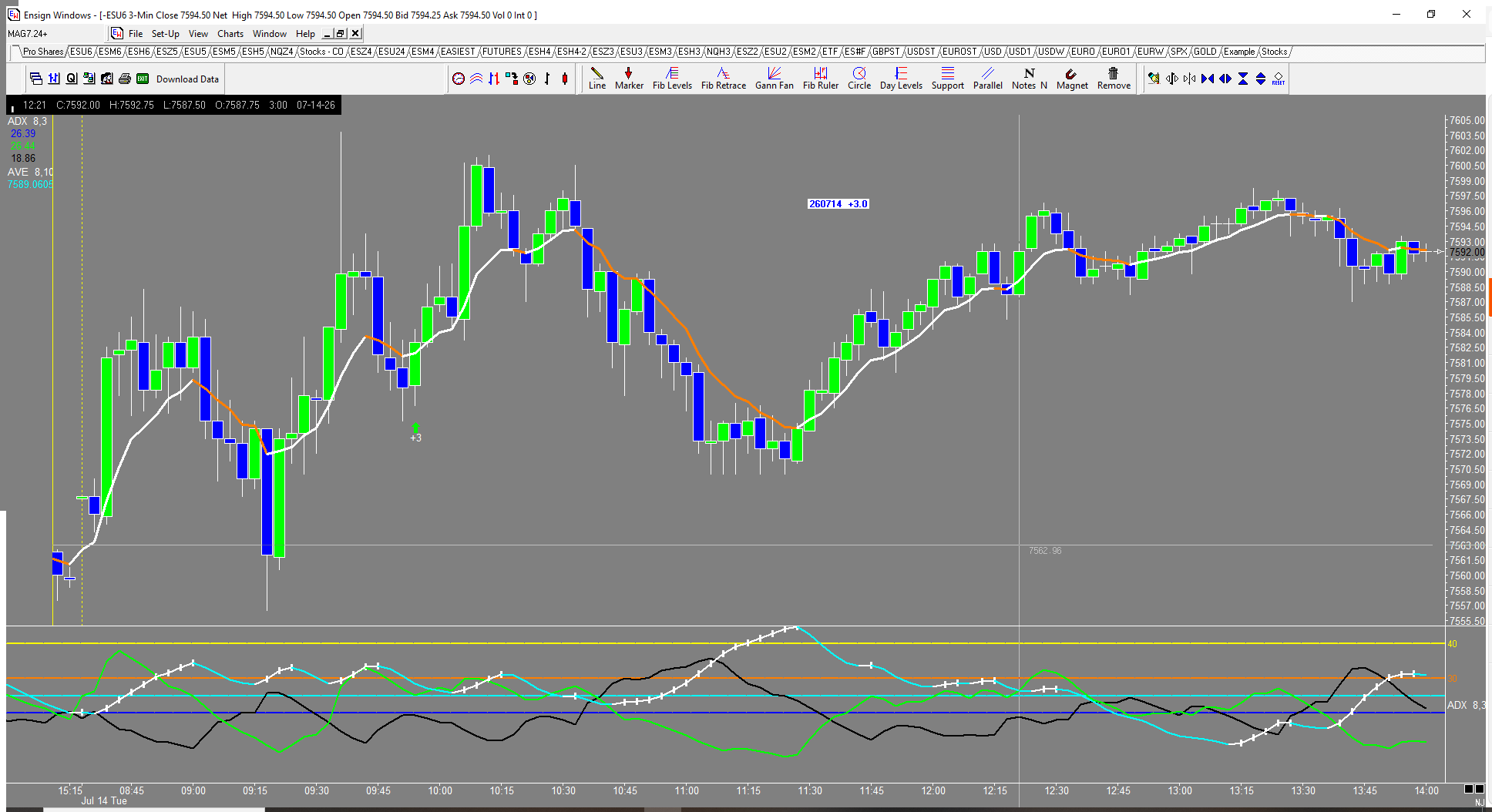1492x812 pixels.
Task: Click the Remove trash can tool
Action: tap(1114, 79)
